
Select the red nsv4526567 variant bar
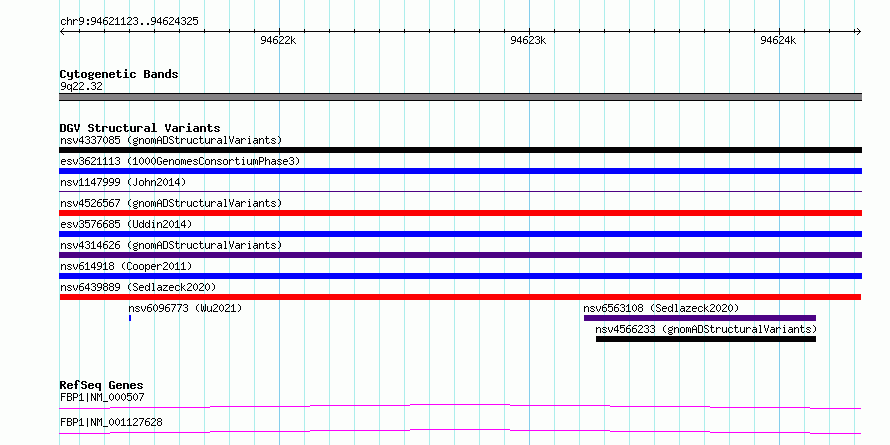pyautogui.click(x=460, y=213)
